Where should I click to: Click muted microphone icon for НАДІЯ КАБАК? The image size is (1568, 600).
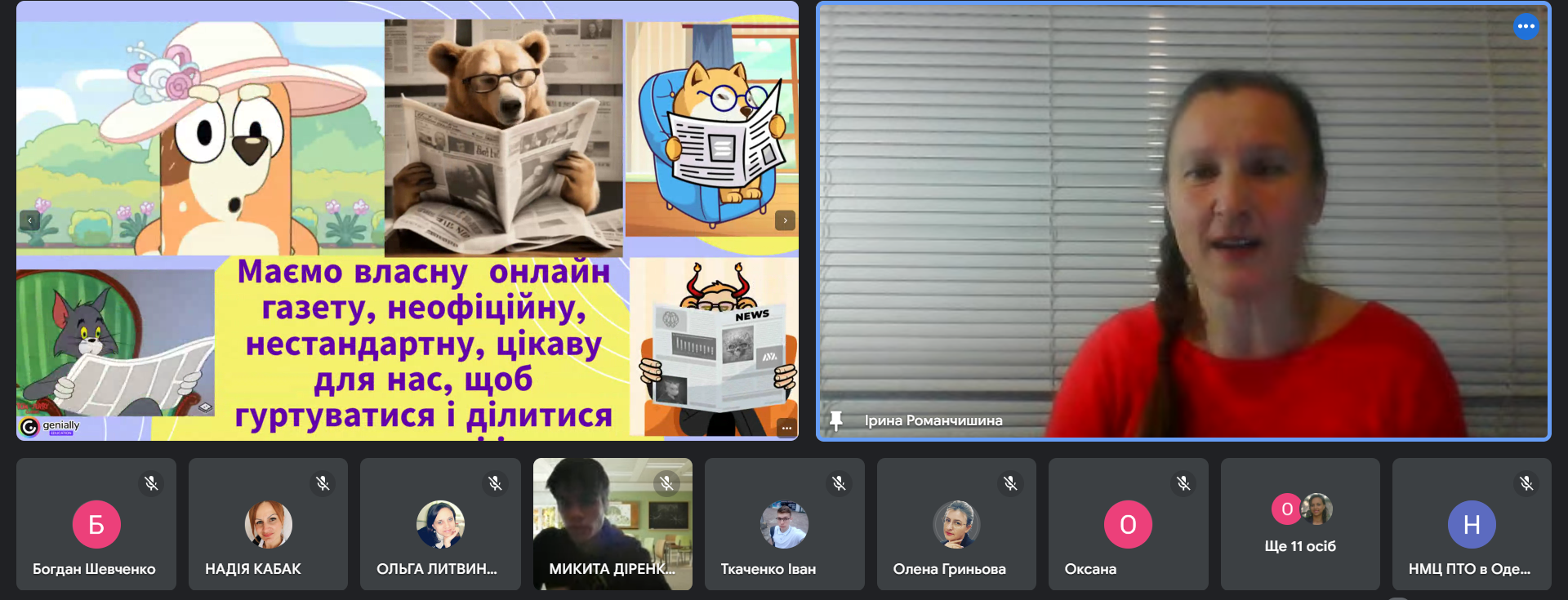(323, 483)
